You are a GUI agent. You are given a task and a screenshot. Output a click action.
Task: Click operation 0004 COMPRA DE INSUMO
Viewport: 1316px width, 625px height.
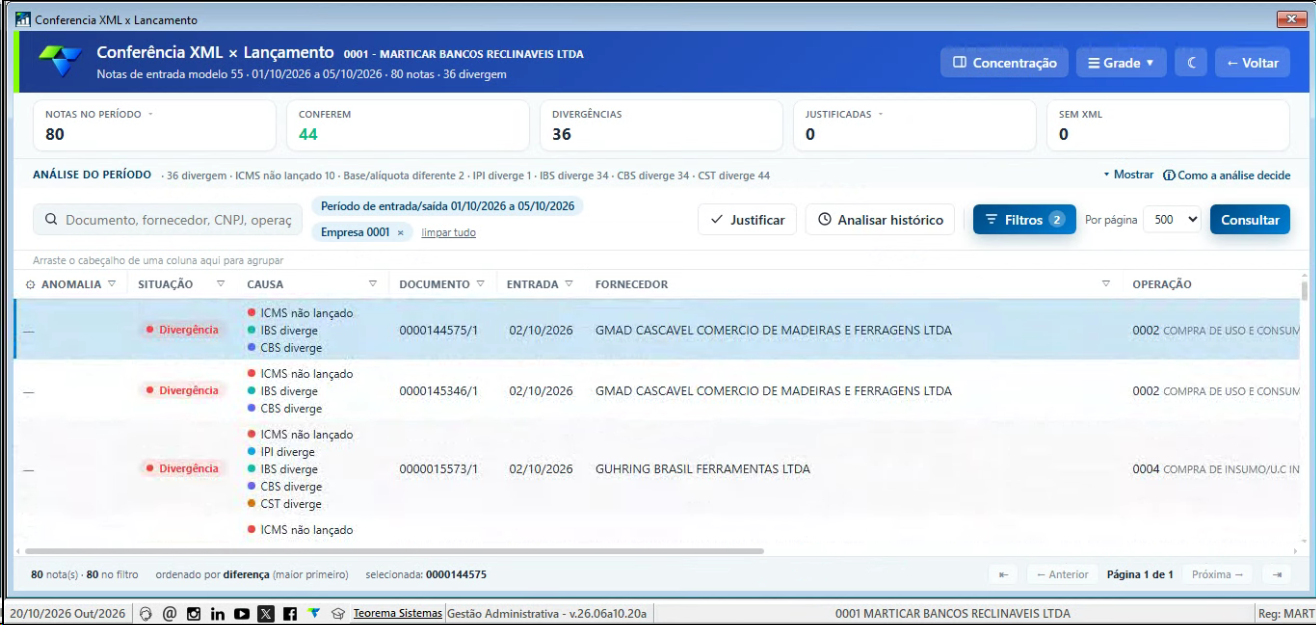click(x=1216, y=469)
